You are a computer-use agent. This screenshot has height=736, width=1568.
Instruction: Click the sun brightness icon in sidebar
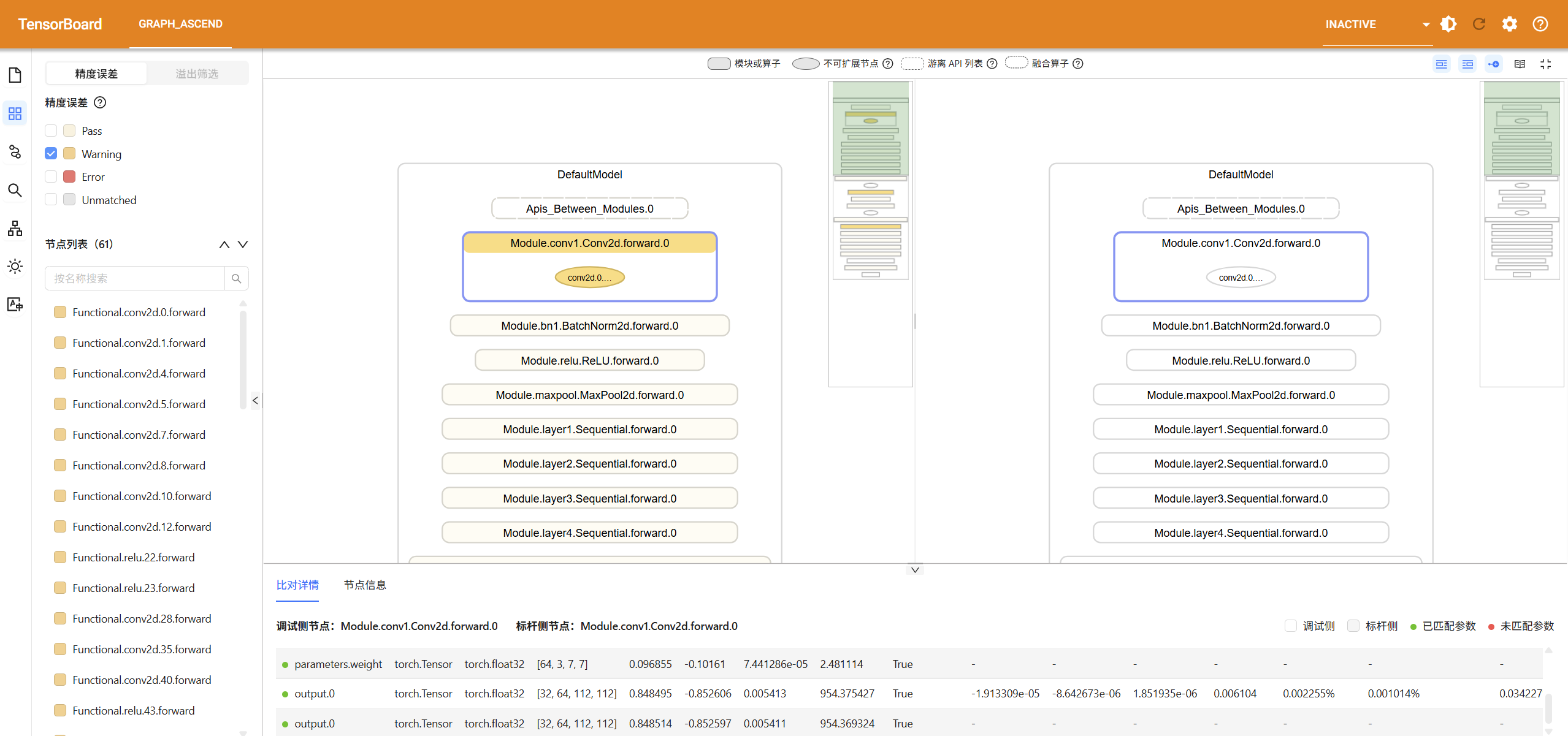pyautogui.click(x=15, y=266)
